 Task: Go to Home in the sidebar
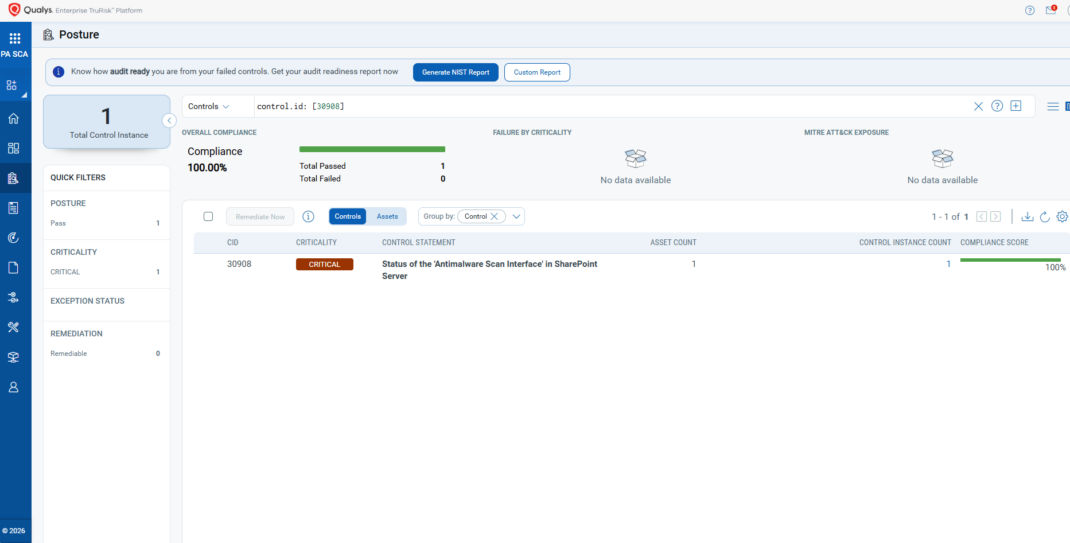13,119
